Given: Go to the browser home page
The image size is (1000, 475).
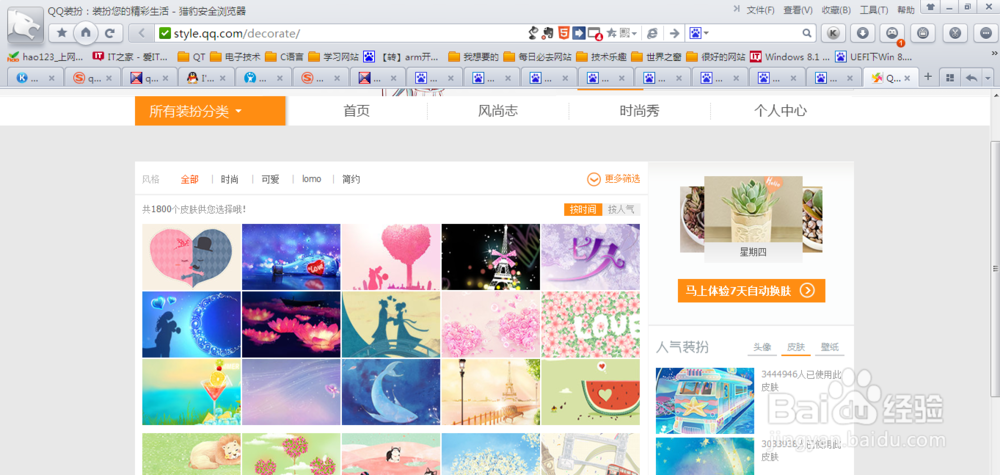Looking at the screenshot, I should tap(85, 33).
